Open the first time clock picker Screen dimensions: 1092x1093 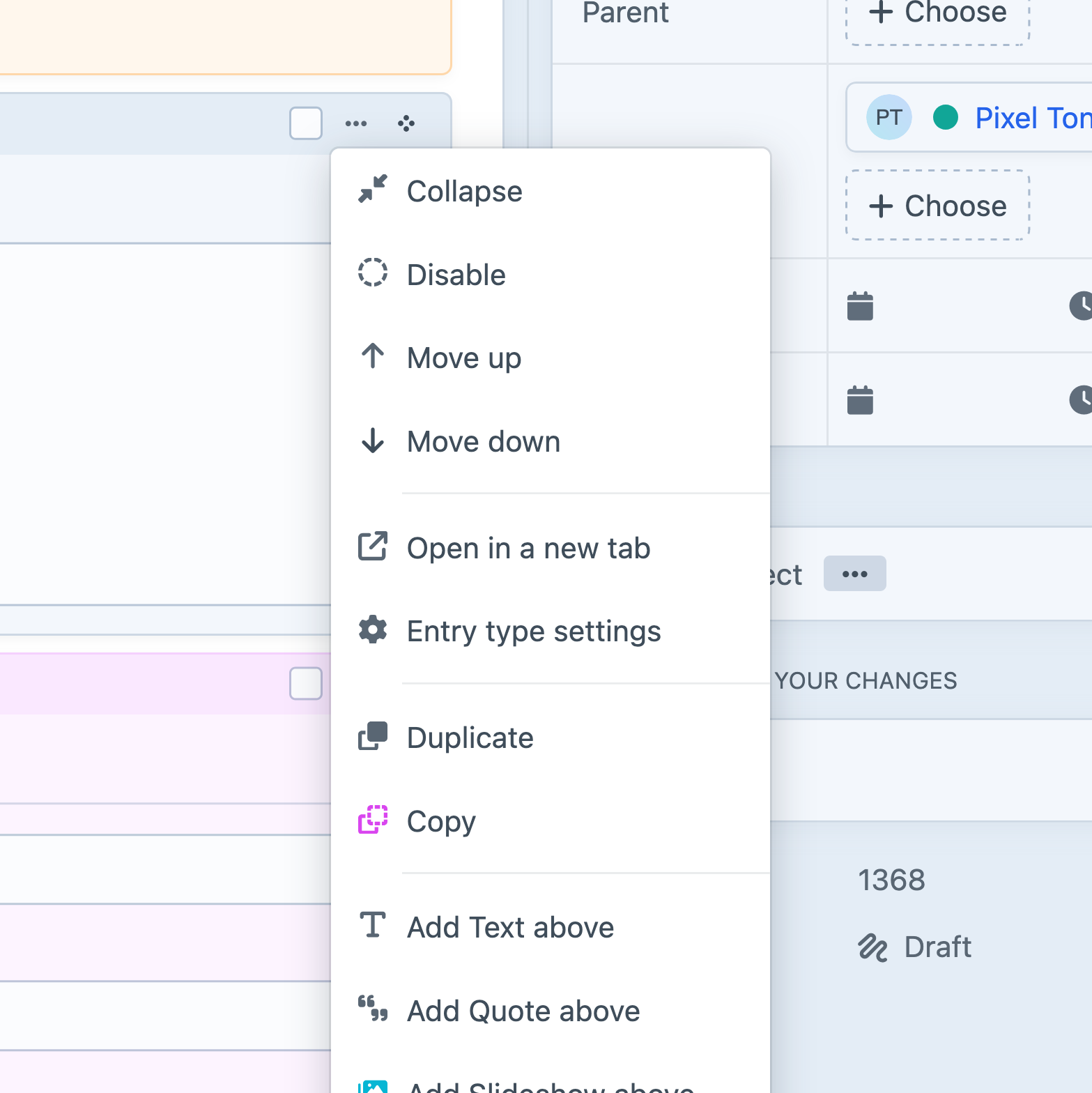tap(1081, 305)
